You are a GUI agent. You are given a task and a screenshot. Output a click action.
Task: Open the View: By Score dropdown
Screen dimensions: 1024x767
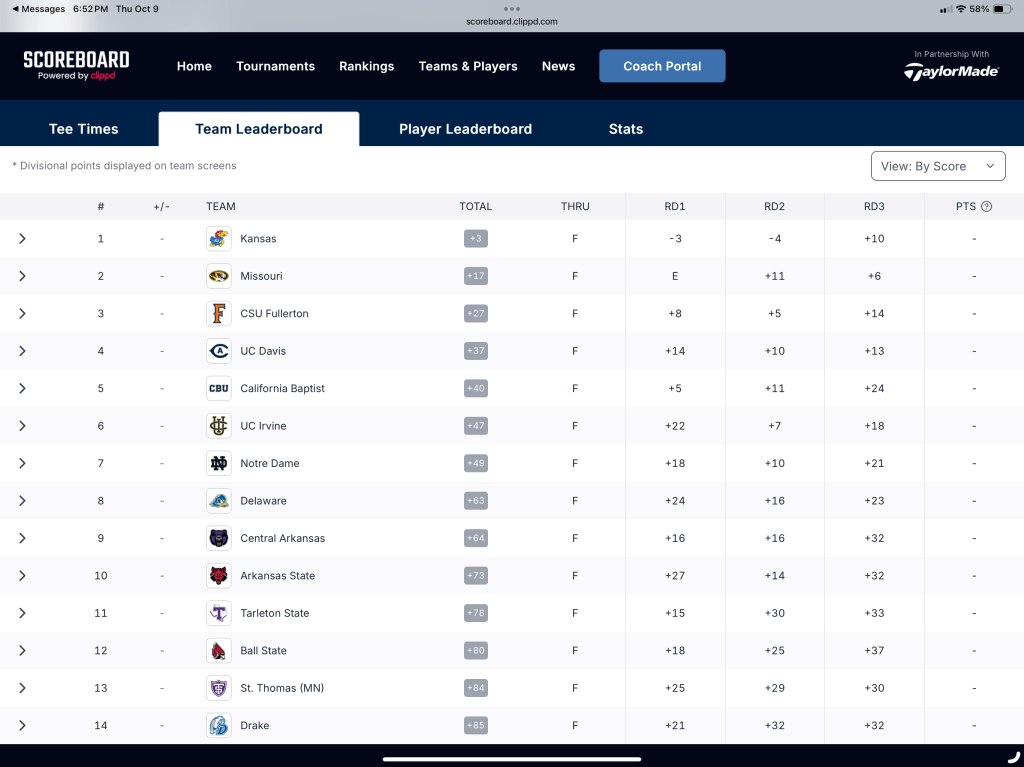[937, 166]
